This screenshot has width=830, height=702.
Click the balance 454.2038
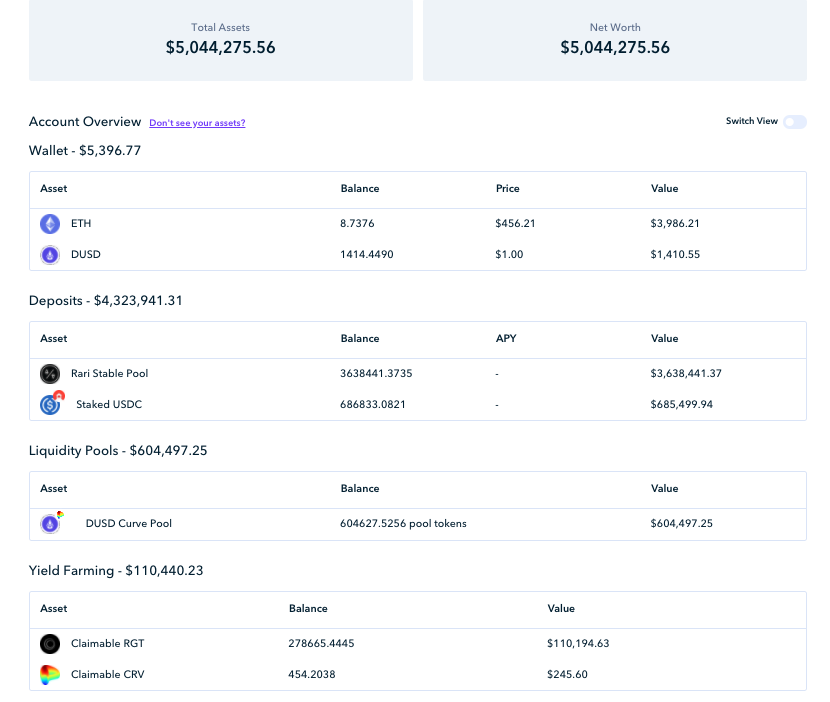pyautogui.click(x=312, y=674)
